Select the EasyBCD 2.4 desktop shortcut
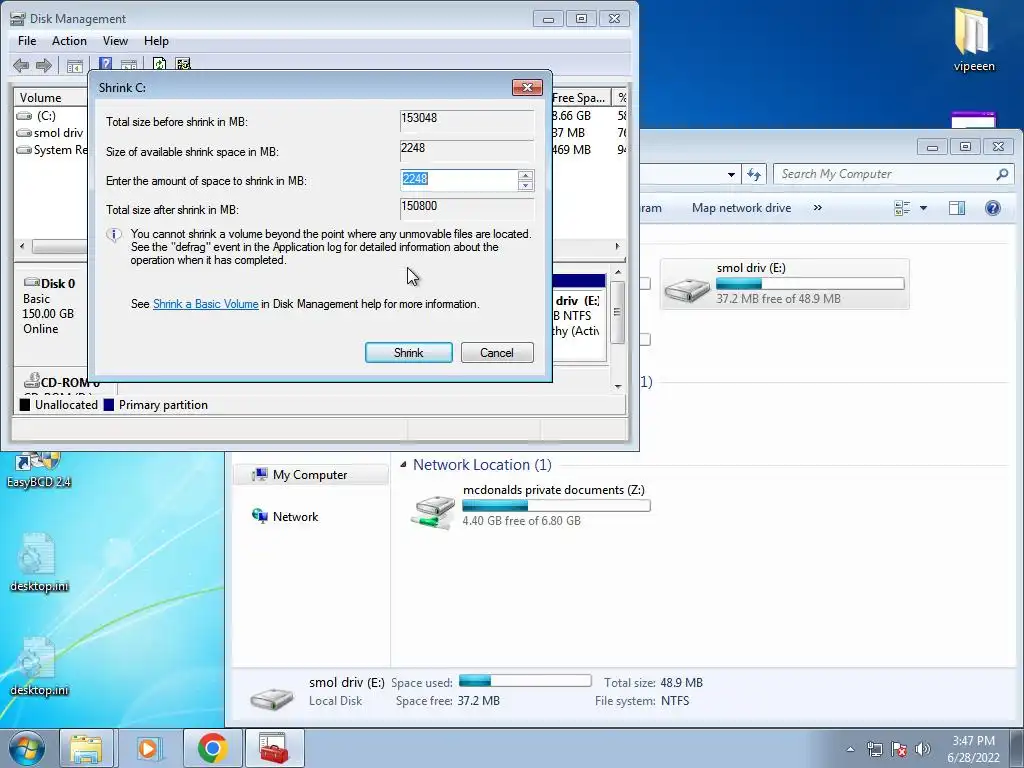The width and height of the screenshot is (1024, 768). pyautogui.click(x=39, y=470)
